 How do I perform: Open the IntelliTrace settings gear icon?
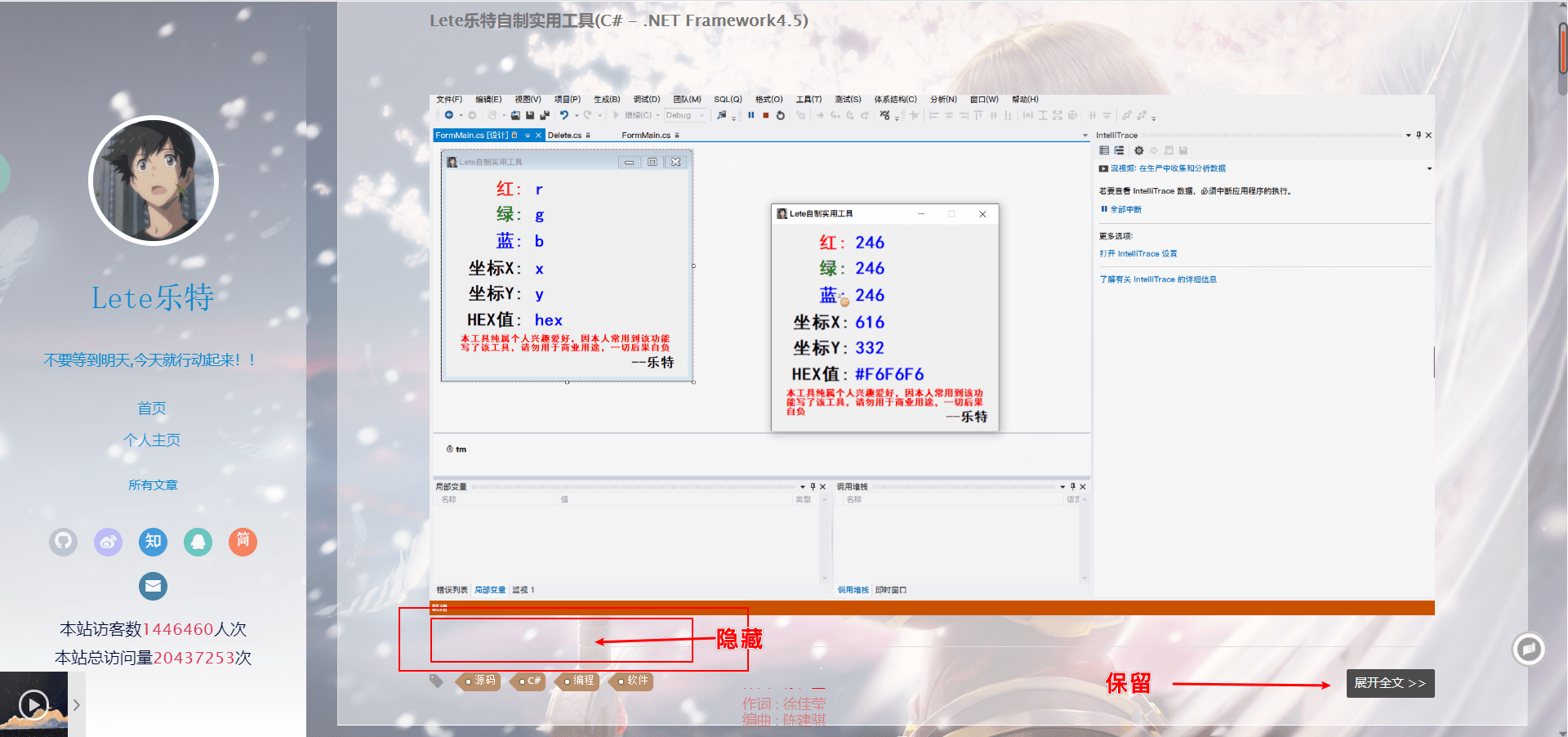coord(1138,150)
